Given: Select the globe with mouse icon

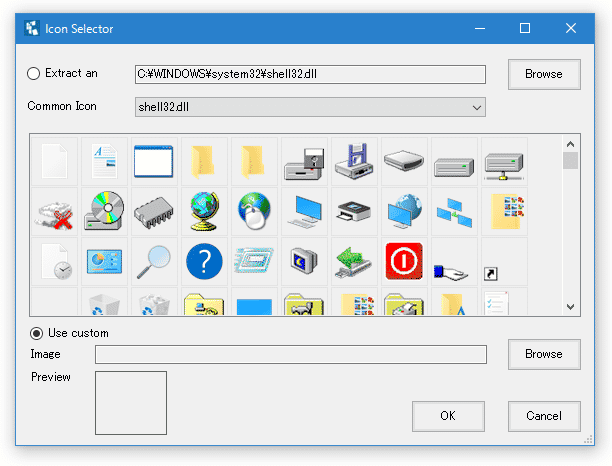Looking at the screenshot, I should pyautogui.click(x=254, y=211).
